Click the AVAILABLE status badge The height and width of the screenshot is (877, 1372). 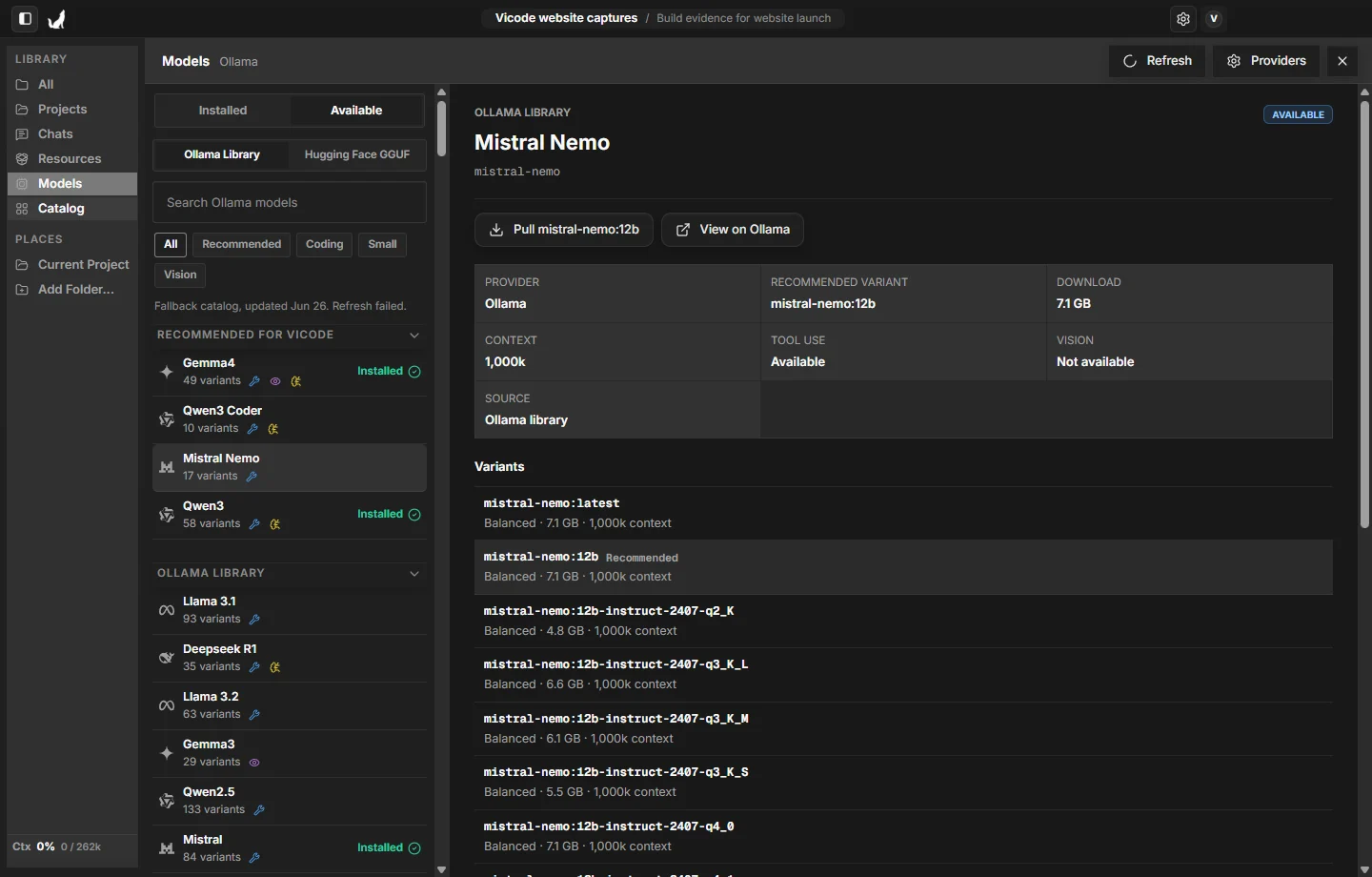point(1298,114)
